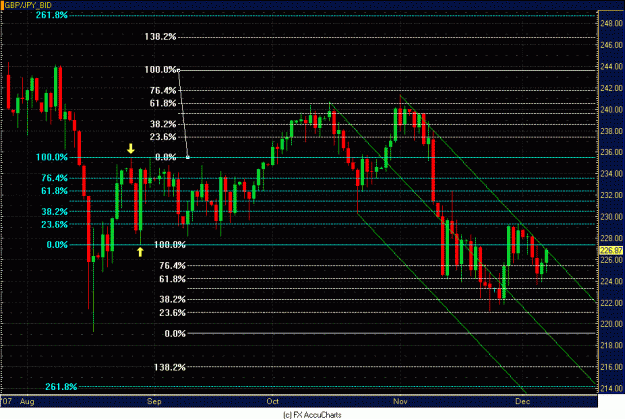
Task: Click the cyan 61.8% Fibonacci label
Action: (x=55, y=191)
